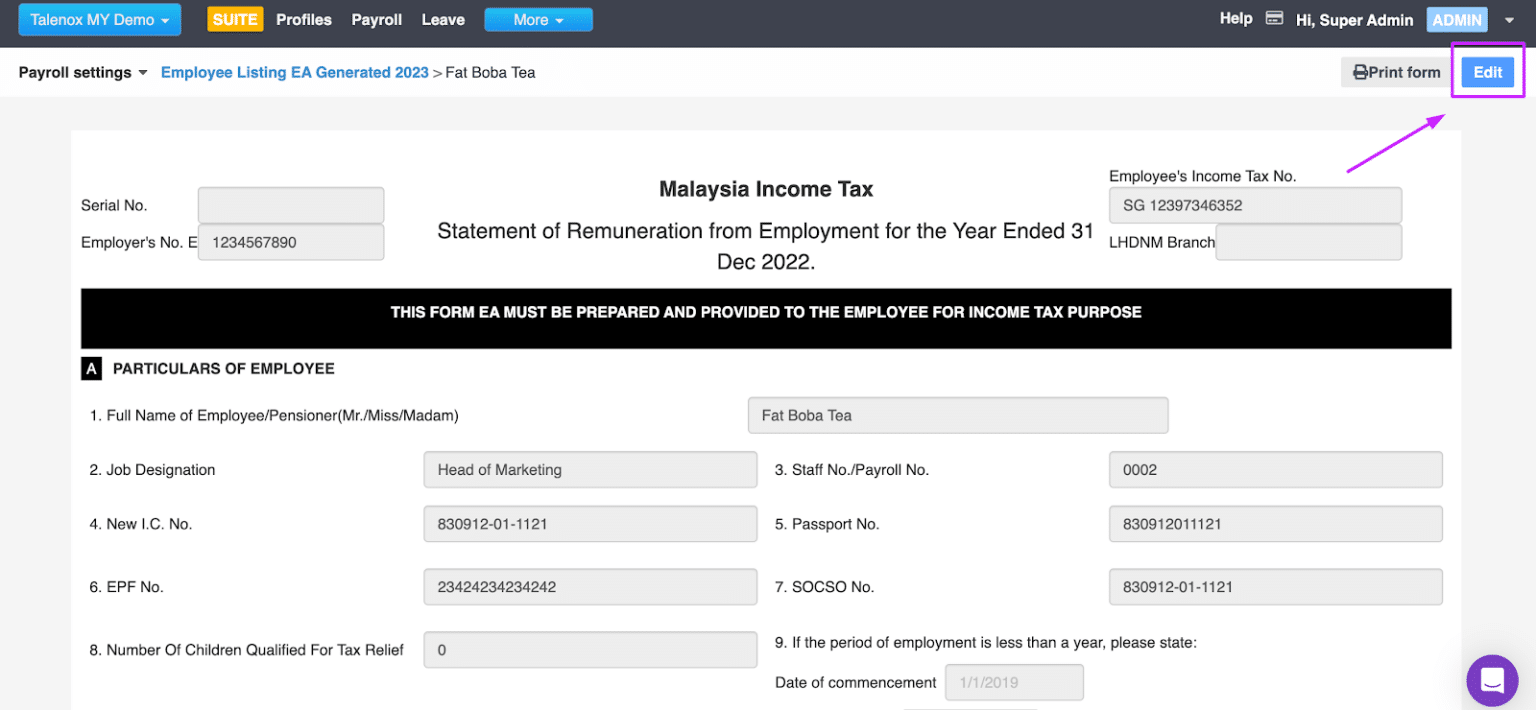Click the Edit button

click(1487, 72)
